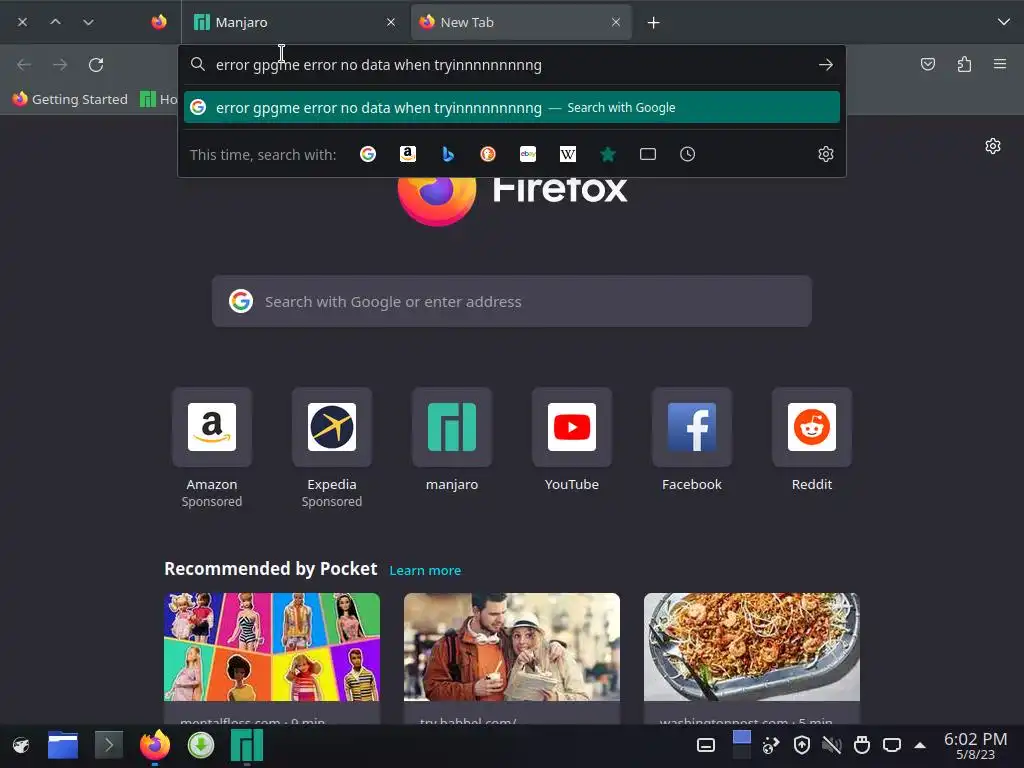Show hidden system tray icons
This screenshot has height=768, width=1024.
click(x=920, y=745)
